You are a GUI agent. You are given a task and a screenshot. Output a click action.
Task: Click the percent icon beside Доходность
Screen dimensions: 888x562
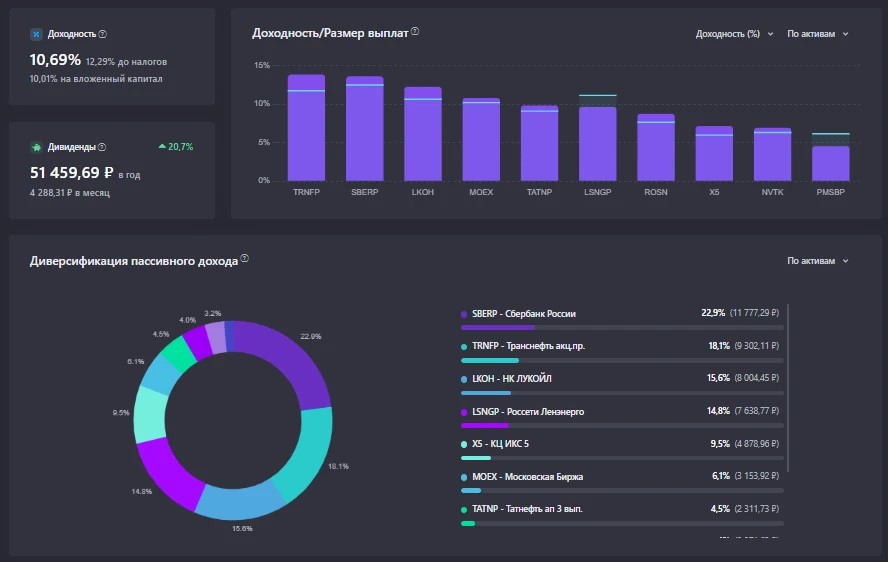click(36, 35)
